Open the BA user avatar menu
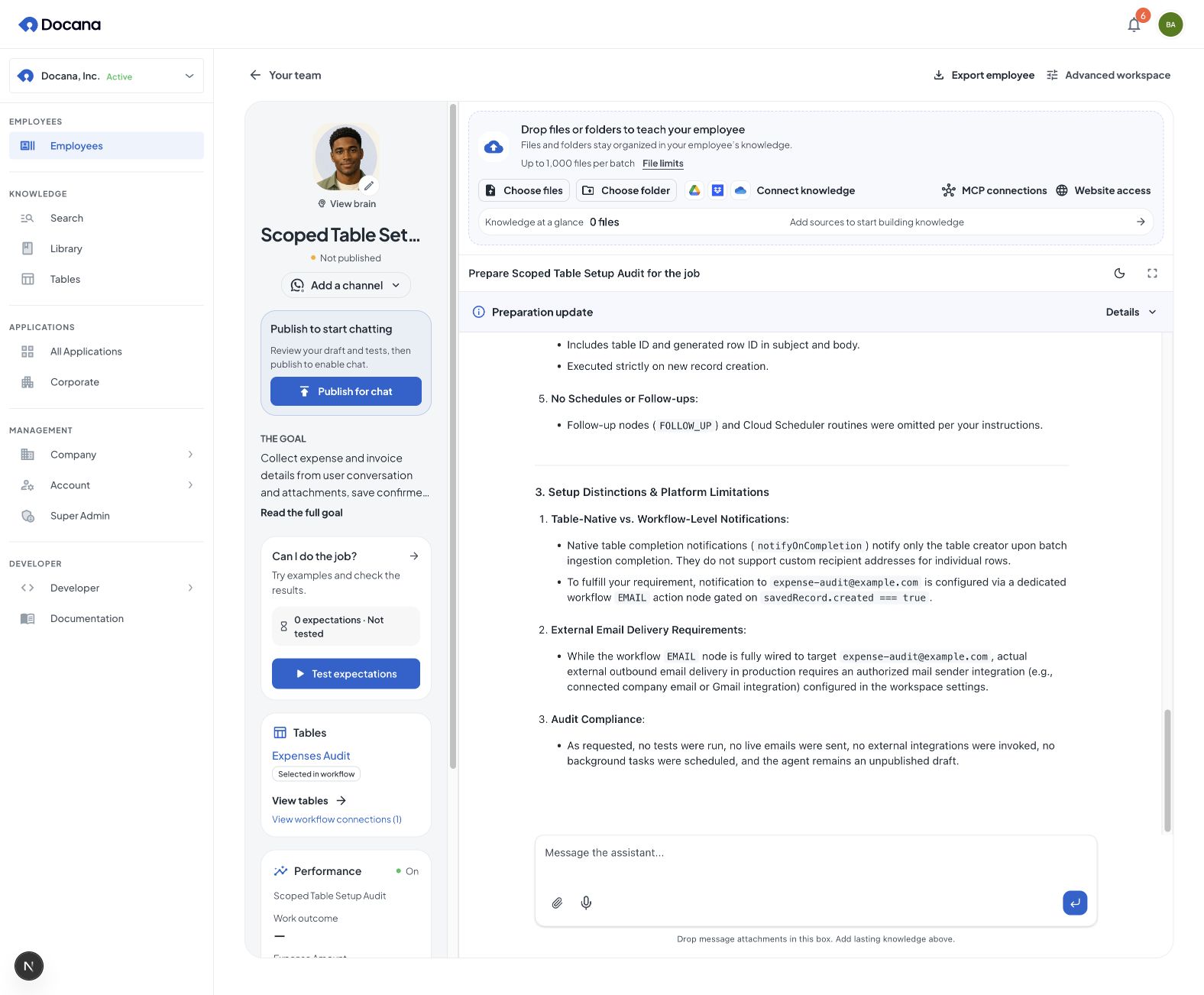The height and width of the screenshot is (995, 1204). point(1170,24)
